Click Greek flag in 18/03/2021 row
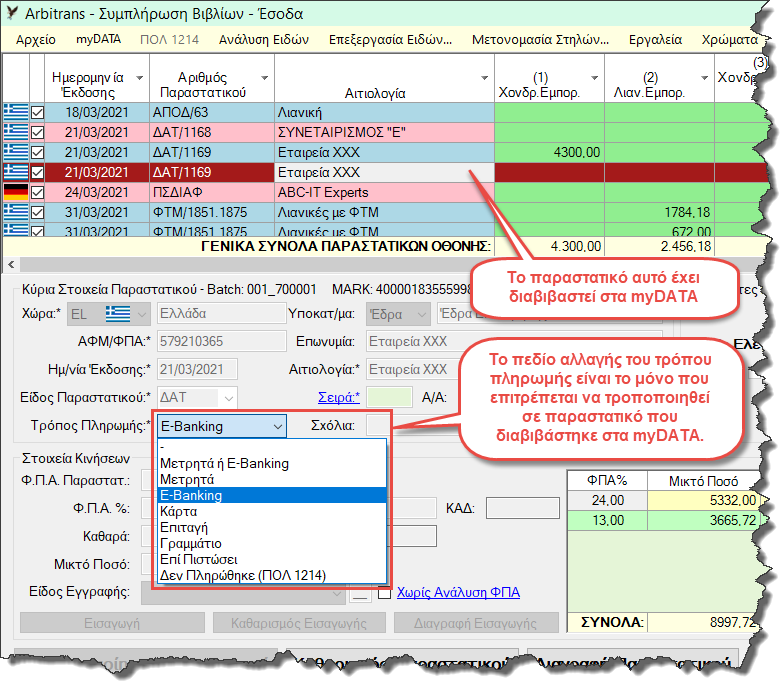Viewport: 780px width, 681px height. click(15, 112)
